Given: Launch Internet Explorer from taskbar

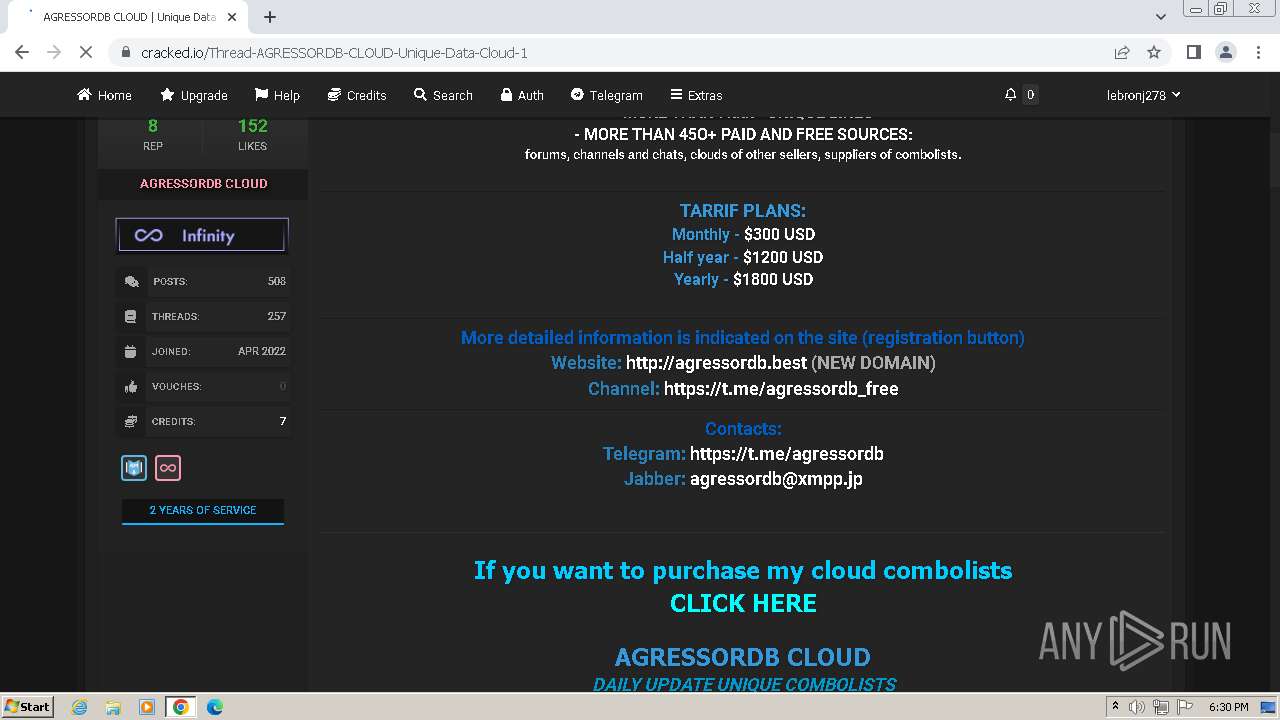Looking at the screenshot, I should click(80, 707).
